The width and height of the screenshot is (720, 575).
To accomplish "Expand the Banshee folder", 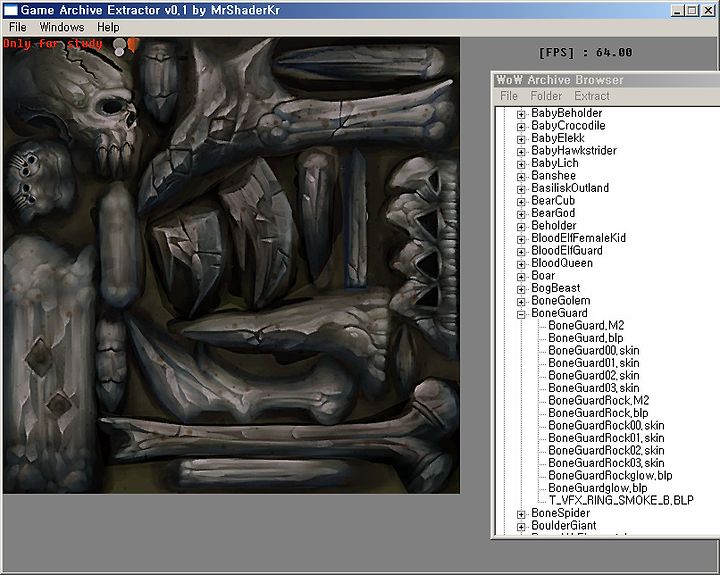I will [x=521, y=176].
